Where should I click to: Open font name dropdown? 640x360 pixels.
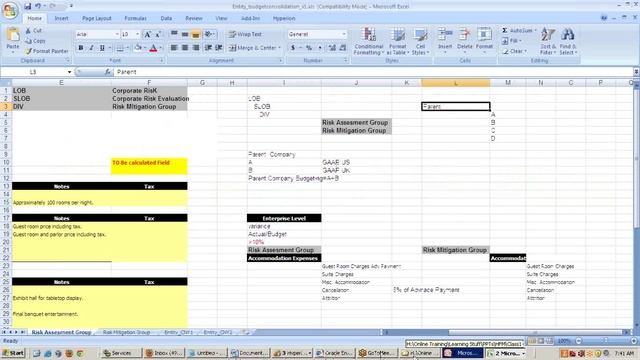pyautogui.click(x=117, y=34)
